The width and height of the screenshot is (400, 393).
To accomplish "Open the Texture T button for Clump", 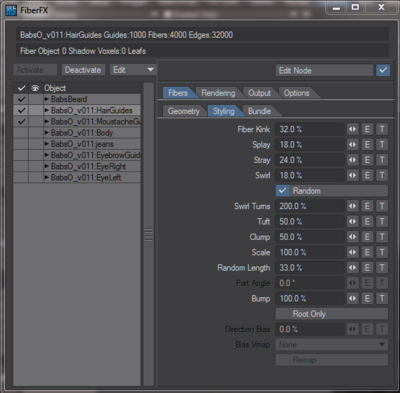I will [x=382, y=237].
